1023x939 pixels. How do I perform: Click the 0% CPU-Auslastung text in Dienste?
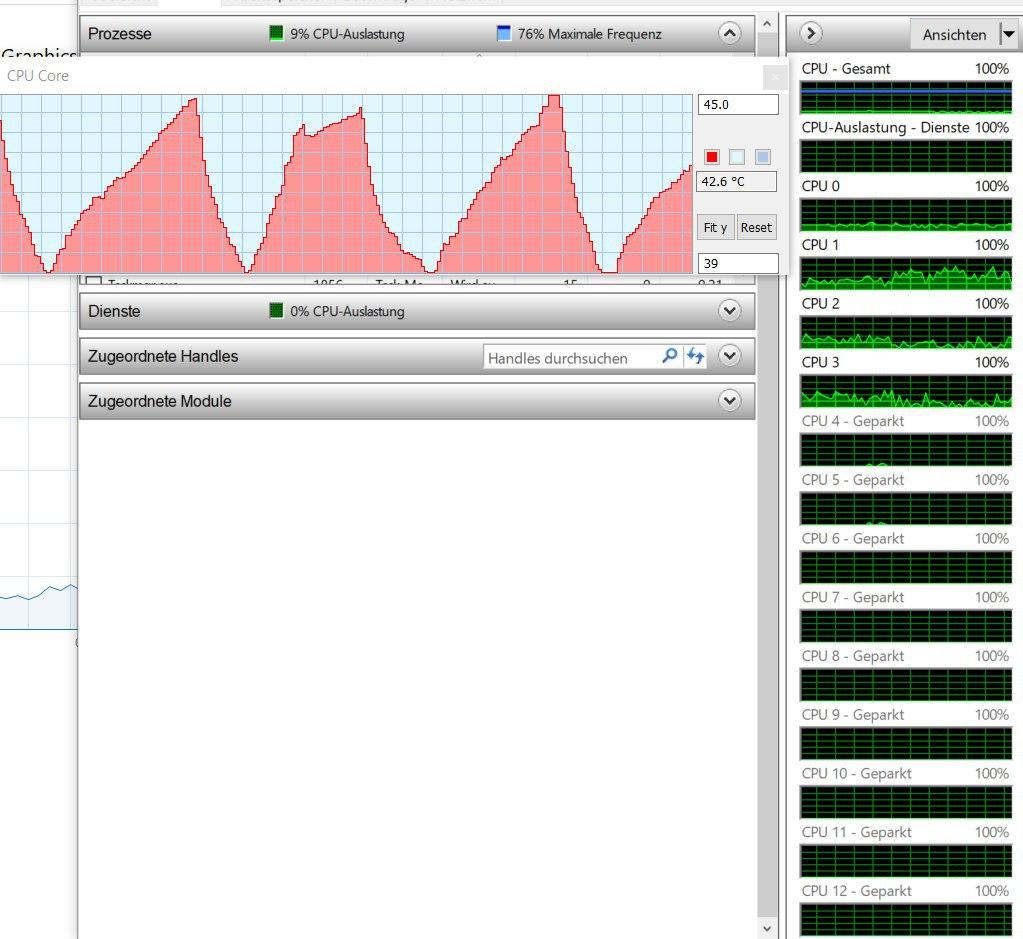347,311
